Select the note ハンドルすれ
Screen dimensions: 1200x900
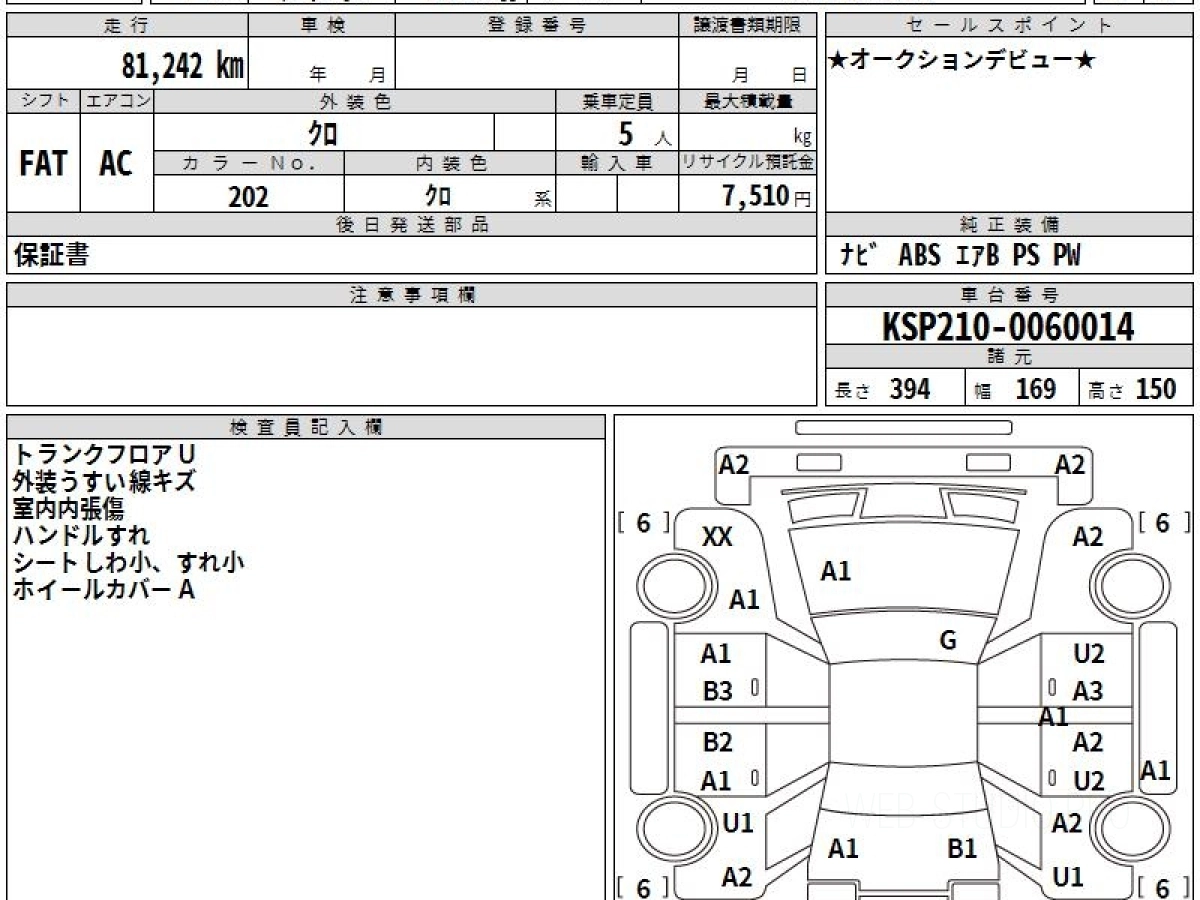point(80,536)
